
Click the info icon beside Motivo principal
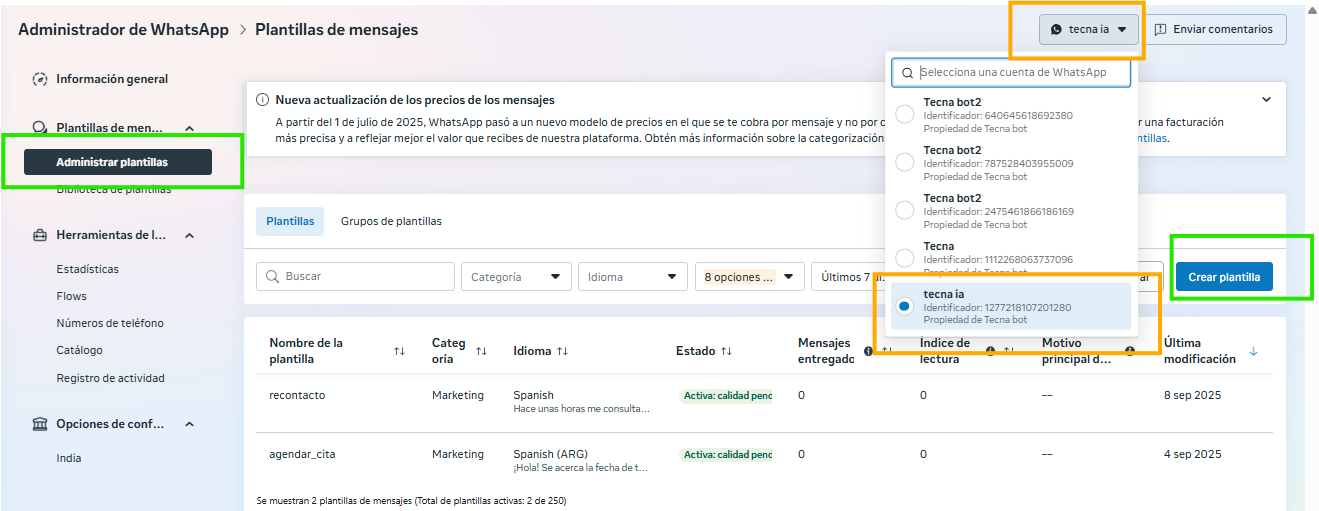coord(1129,351)
